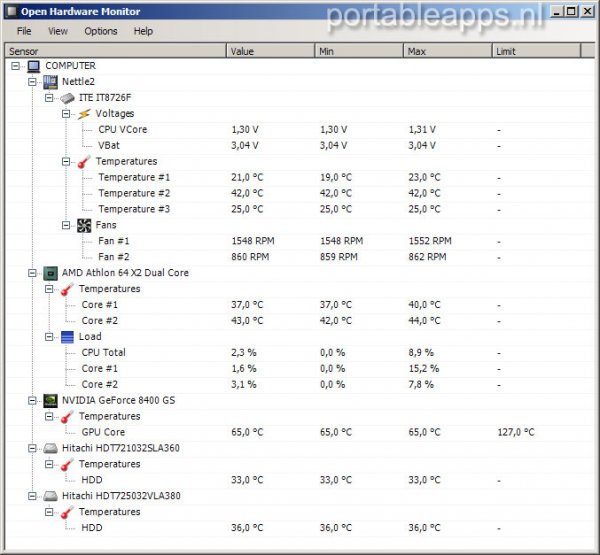Click the Open Hardware Monitor title icon
This screenshot has width=600, height=555.
[x=12, y=11]
